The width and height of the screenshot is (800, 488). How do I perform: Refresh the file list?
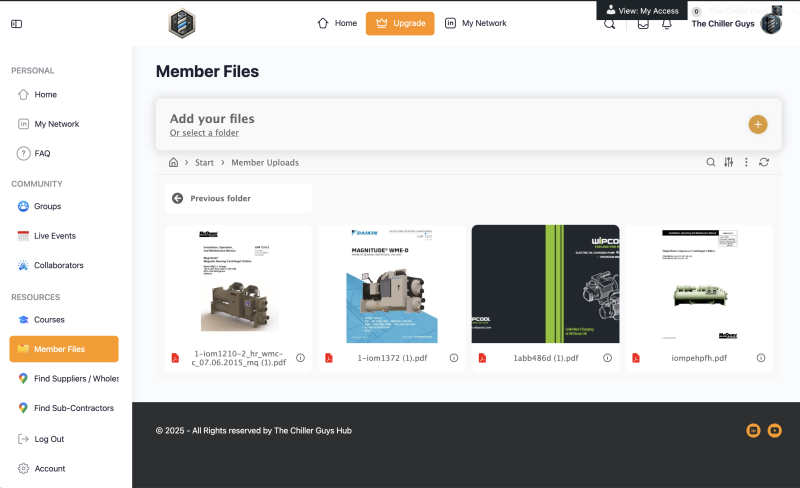click(x=764, y=162)
